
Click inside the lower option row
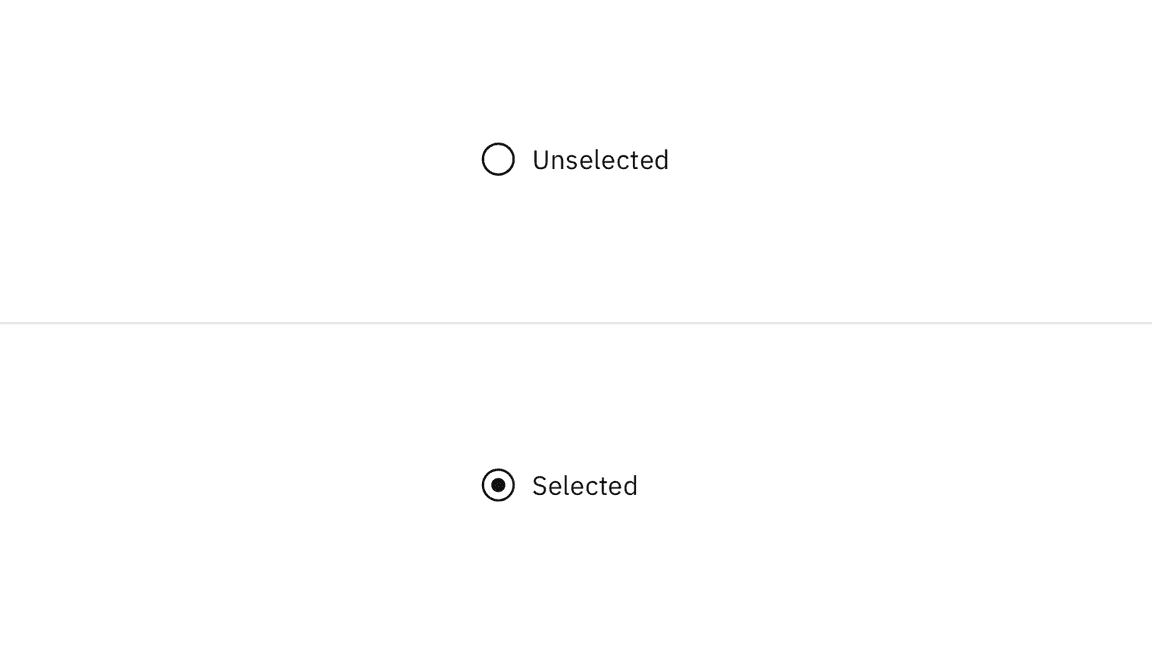(x=560, y=486)
